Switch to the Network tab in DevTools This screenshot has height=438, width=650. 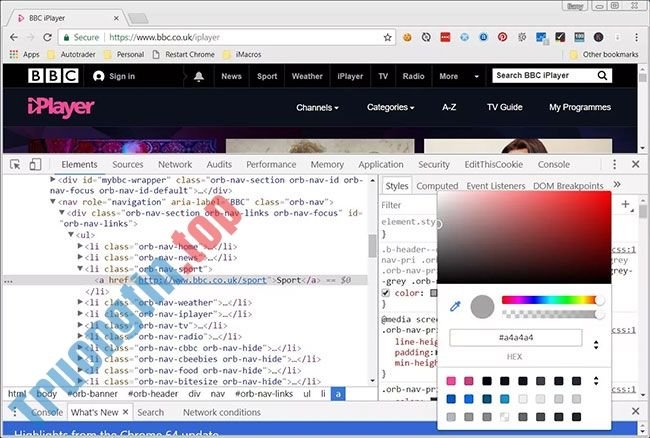pyautogui.click(x=174, y=164)
